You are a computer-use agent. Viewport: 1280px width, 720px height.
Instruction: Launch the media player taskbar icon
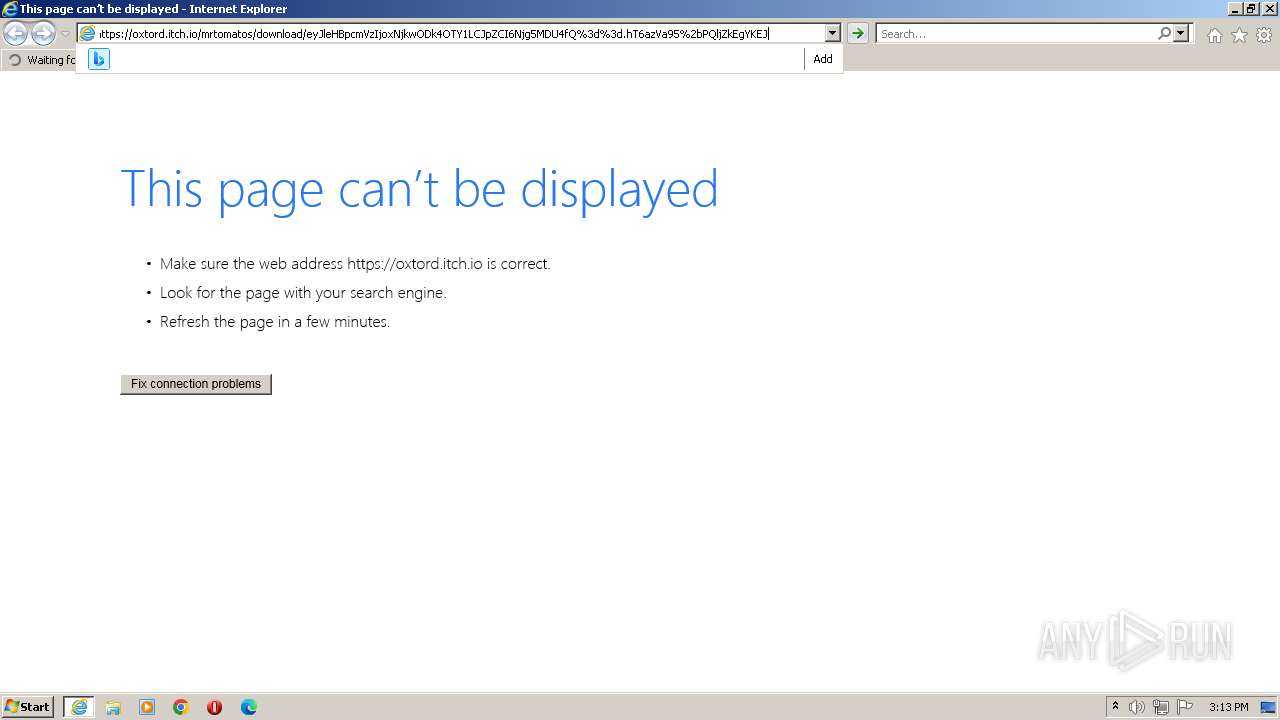(x=147, y=707)
